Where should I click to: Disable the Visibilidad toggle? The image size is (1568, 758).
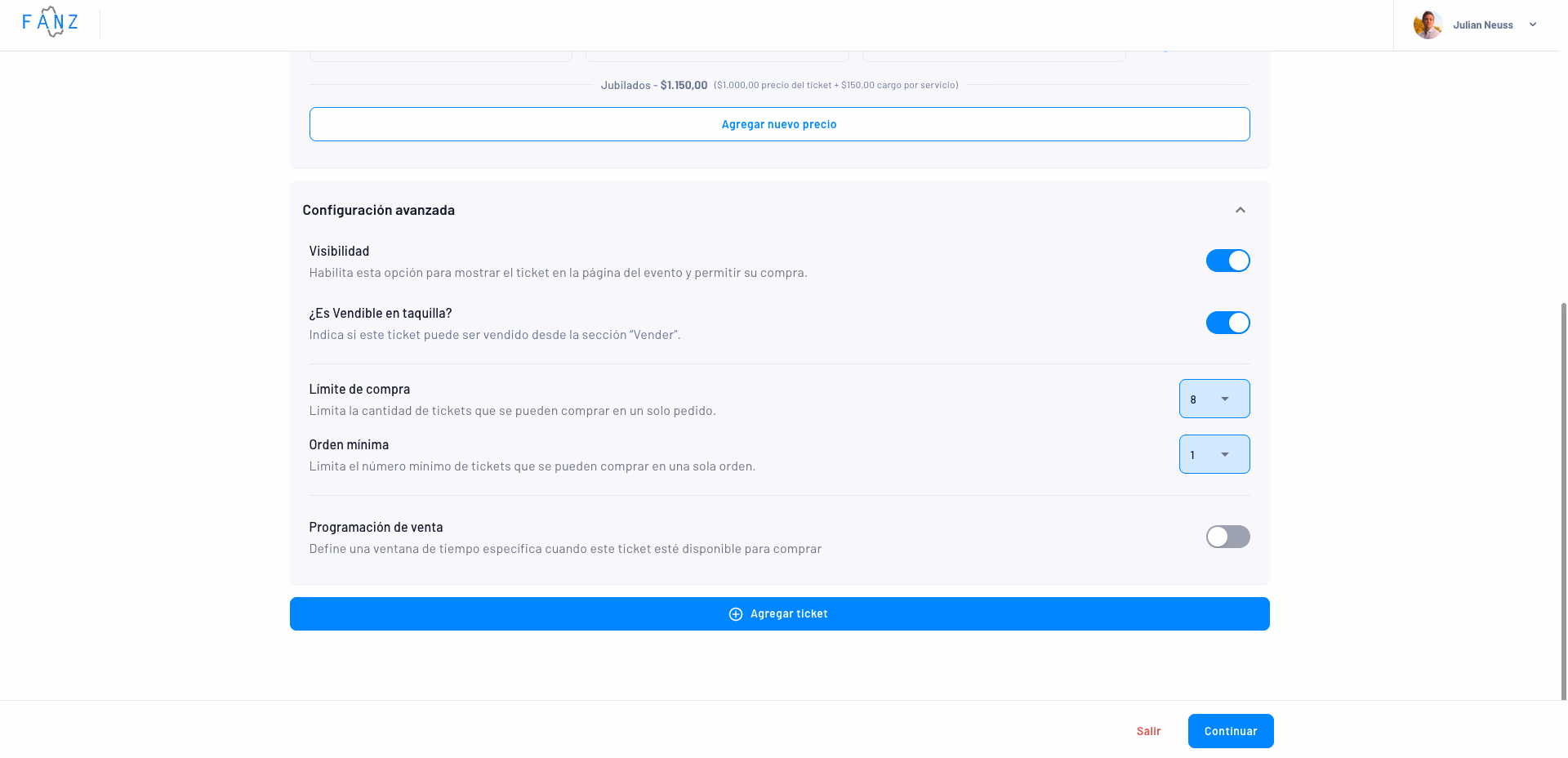click(1227, 261)
